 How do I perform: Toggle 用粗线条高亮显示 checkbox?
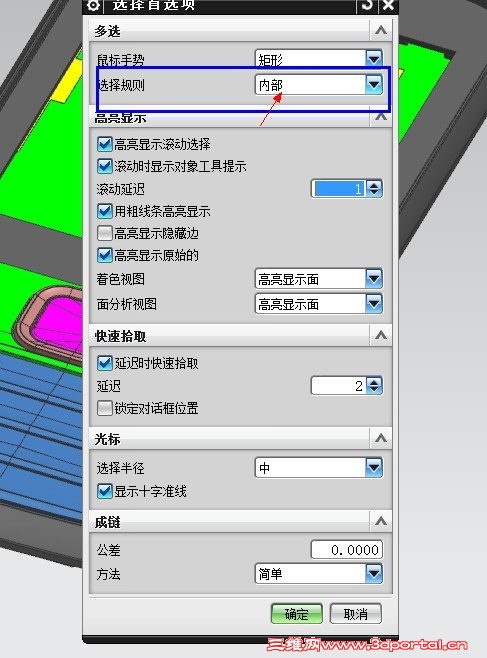[x=104, y=211]
